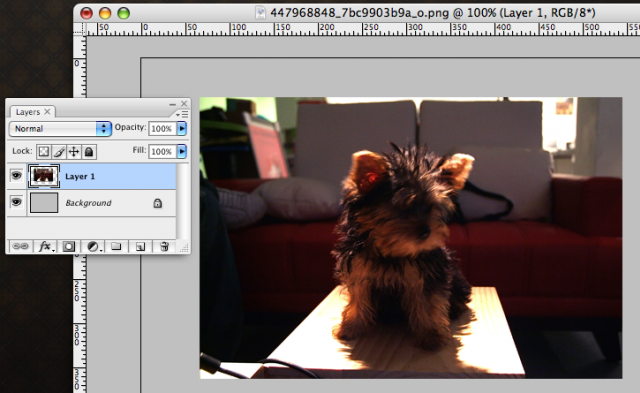Image resolution: width=640 pixels, height=393 pixels.
Task: Click the Opacity percentage field
Action: point(162,129)
